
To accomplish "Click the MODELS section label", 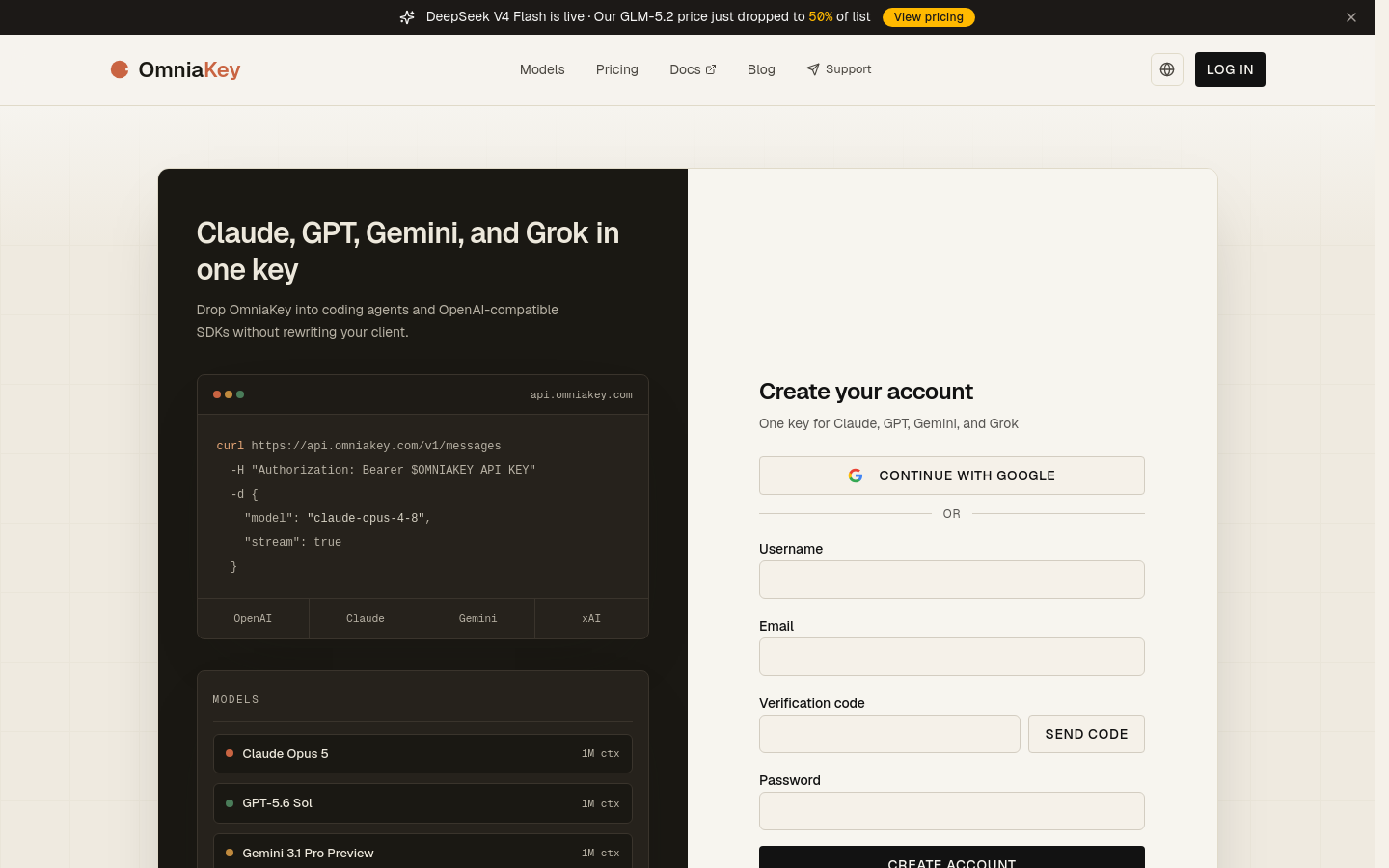I will pos(236,699).
